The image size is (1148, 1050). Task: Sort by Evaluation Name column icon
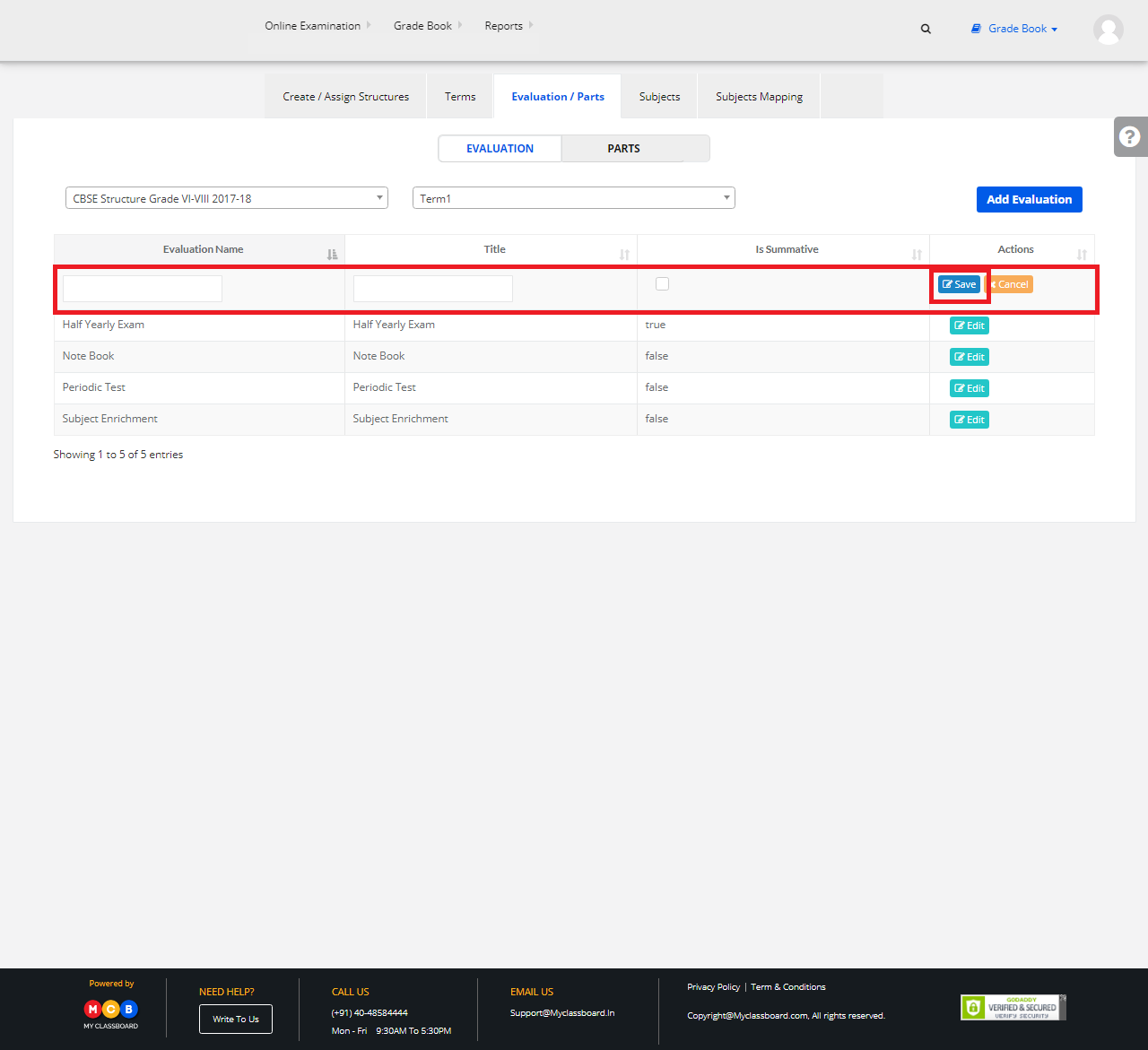click(332, 255)
